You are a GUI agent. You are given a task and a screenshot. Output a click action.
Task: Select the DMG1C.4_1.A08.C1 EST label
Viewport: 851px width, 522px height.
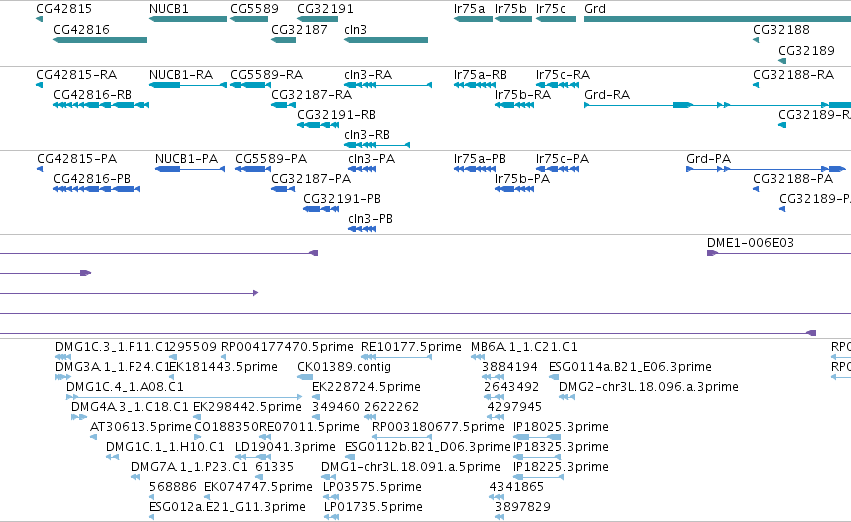(x=125, y=386)
